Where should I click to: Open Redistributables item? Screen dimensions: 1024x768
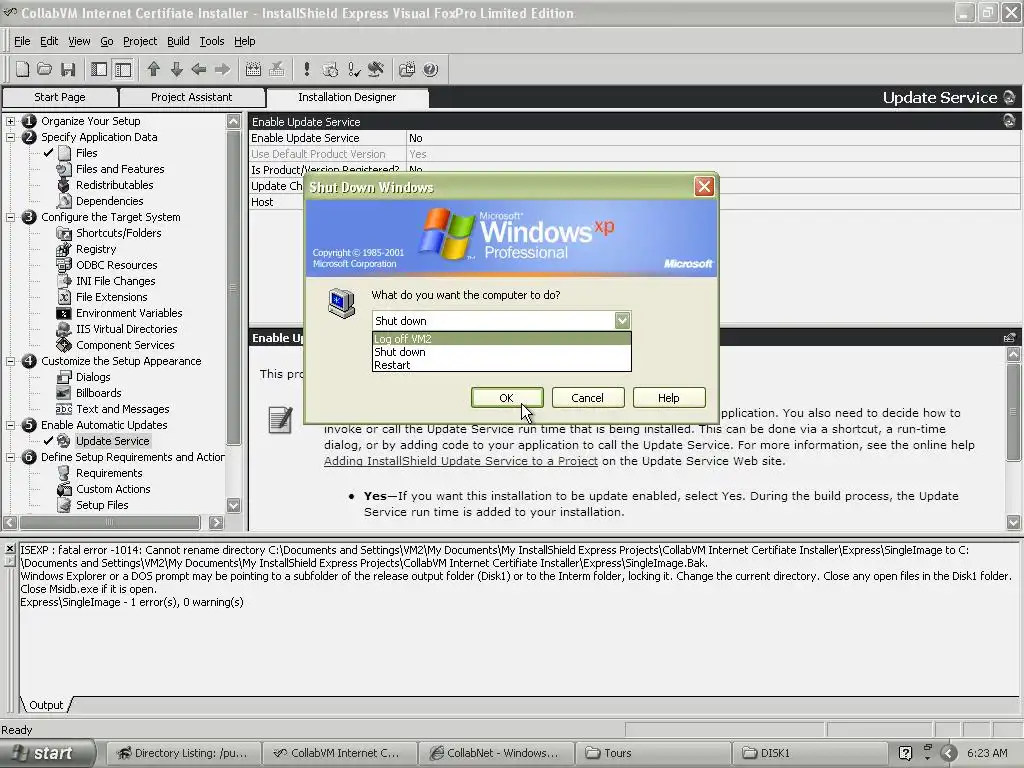pos(114,185)
